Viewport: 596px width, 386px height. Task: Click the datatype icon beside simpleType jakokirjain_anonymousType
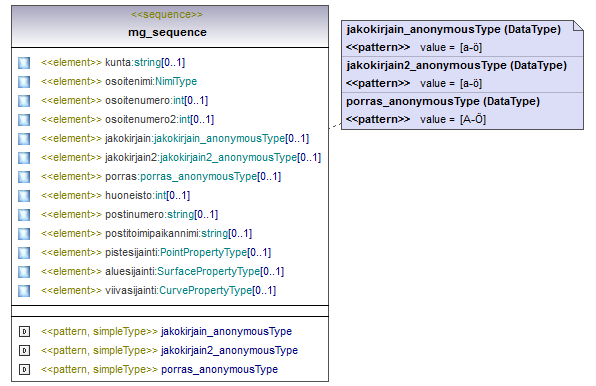pos(24,332)
